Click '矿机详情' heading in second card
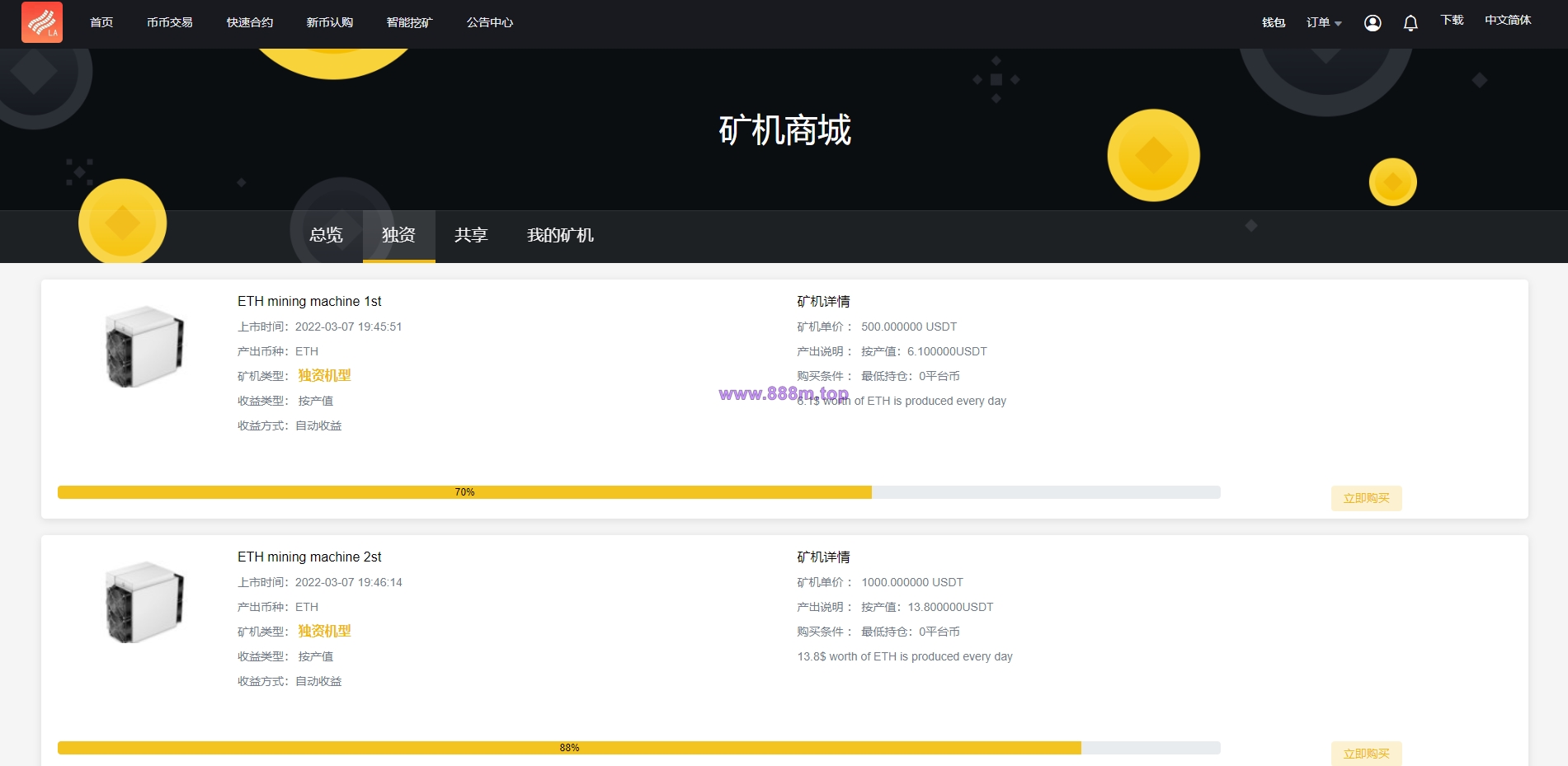The height and width of the screenshot is (766, 1568). [823, 557]
